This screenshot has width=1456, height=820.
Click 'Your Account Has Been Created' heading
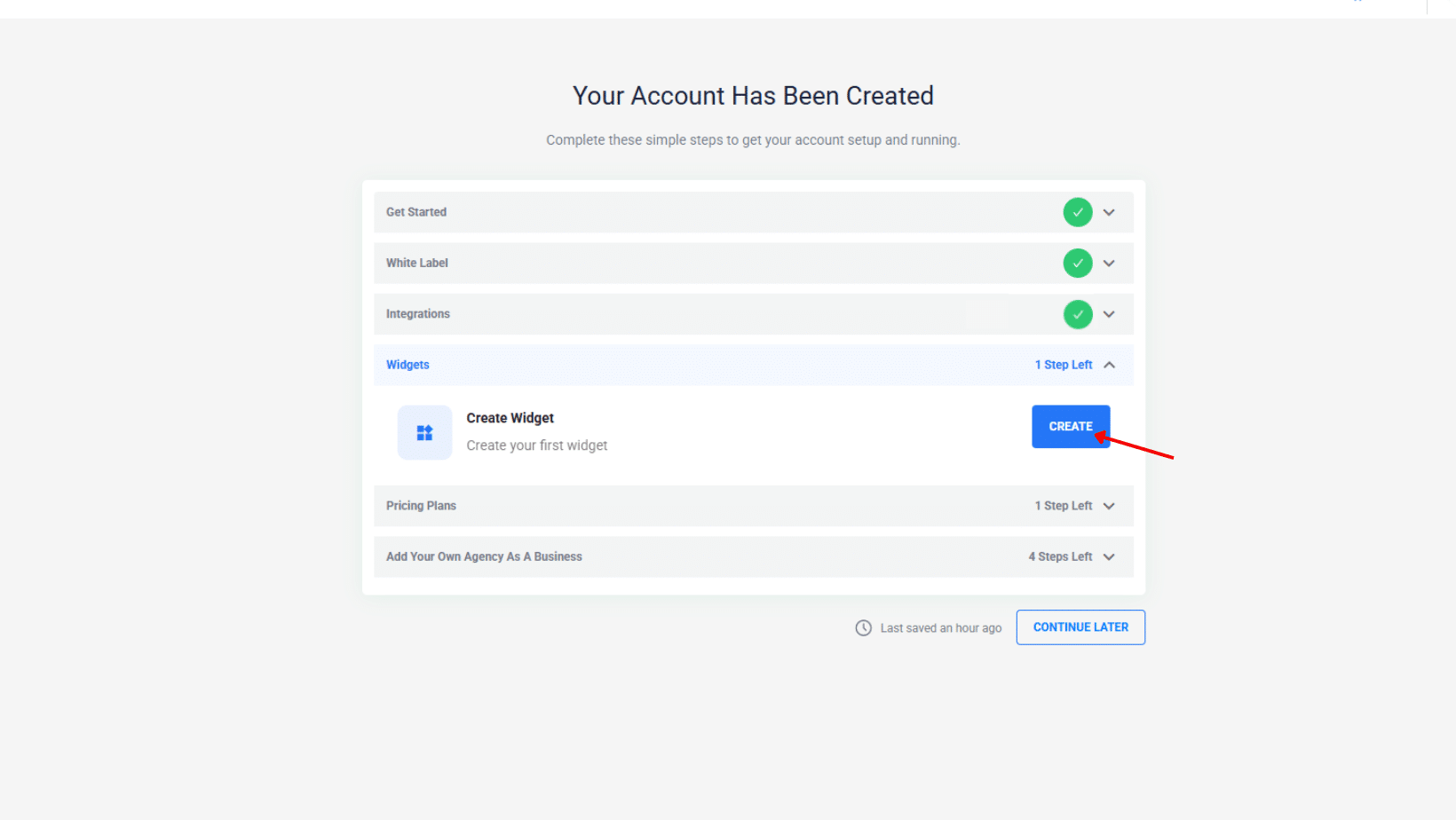pyautogui.click(x=753, y=96)
